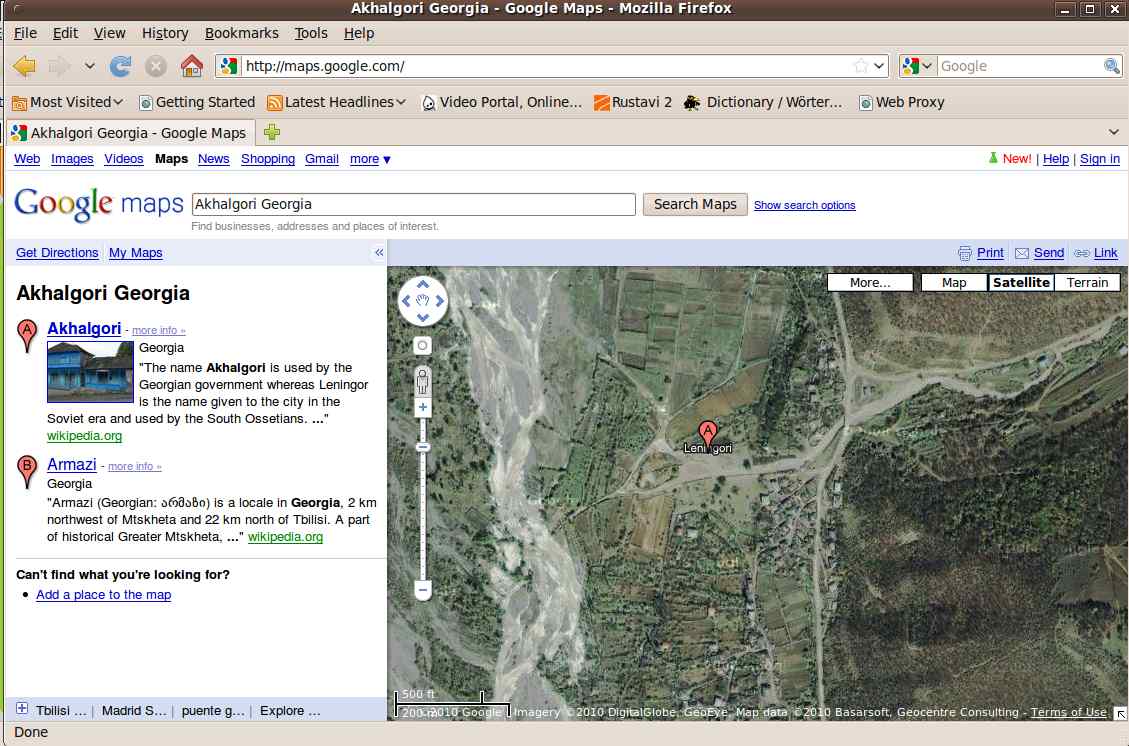The width and height of the screenshot is (1129, 746).
Task: Expand the Latest Headlines feed dropdown
Action: pos(336,102)
